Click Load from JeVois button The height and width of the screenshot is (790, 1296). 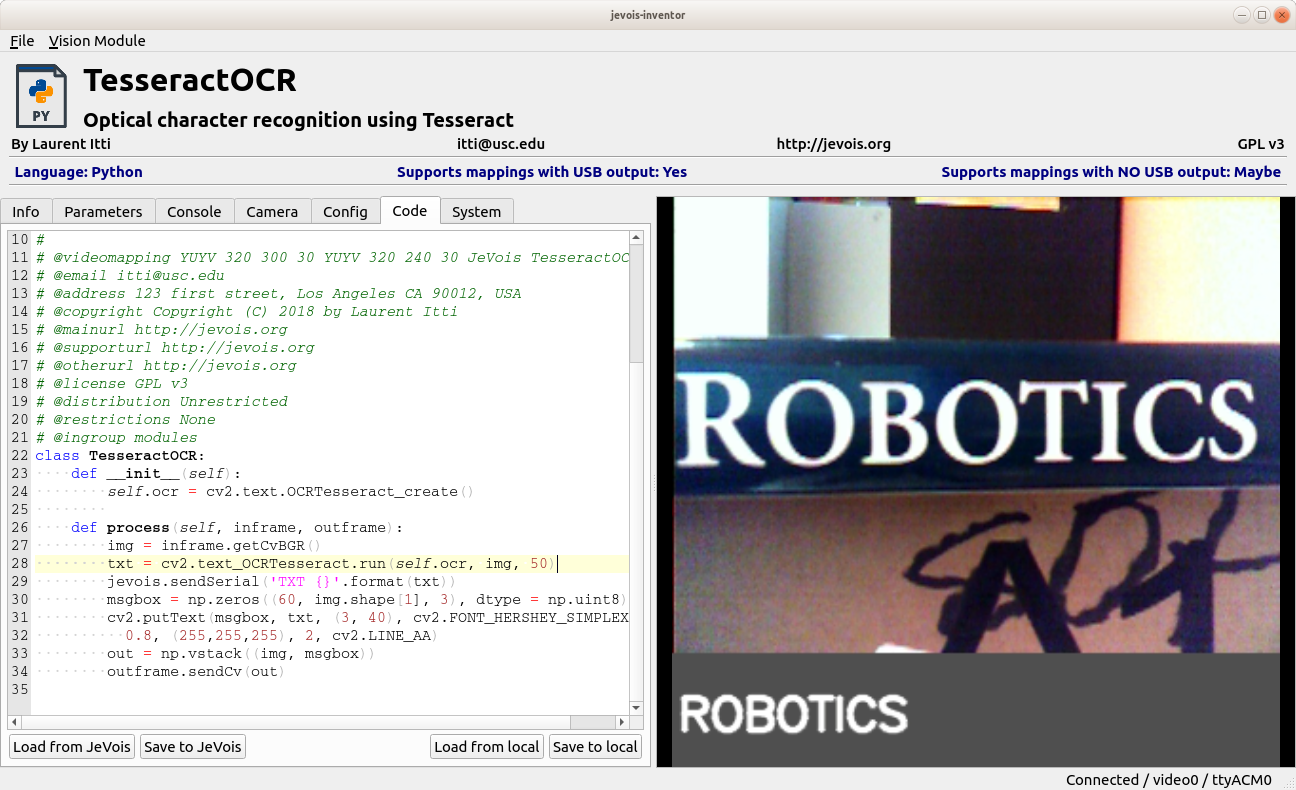click(72, 746)
